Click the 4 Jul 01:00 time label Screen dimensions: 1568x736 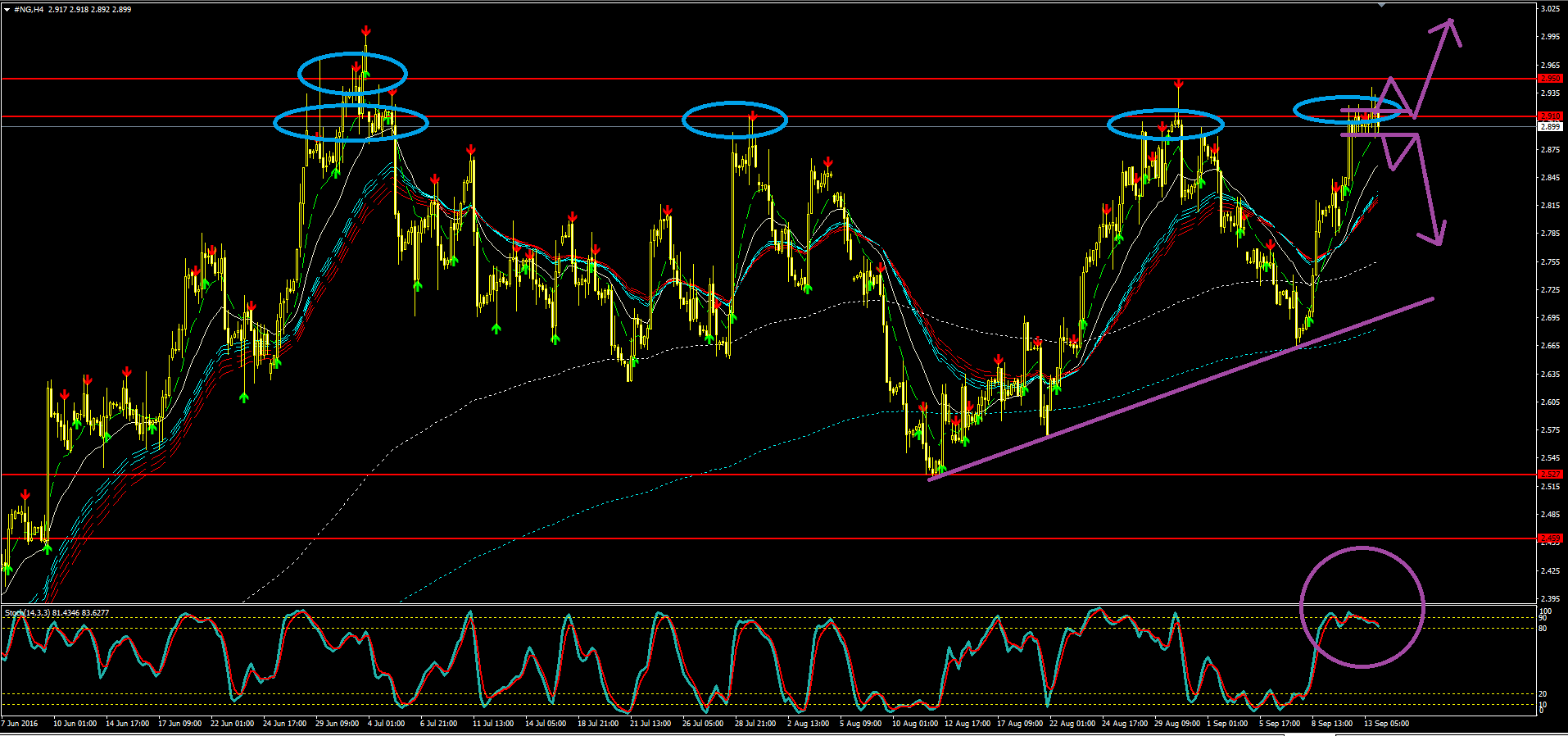387,724
